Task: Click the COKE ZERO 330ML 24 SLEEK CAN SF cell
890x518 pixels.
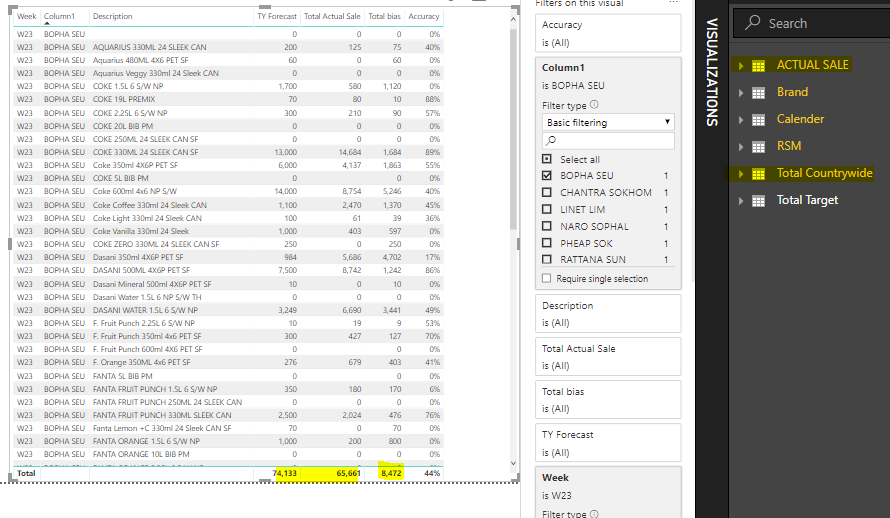Action: tap(156, 245)
